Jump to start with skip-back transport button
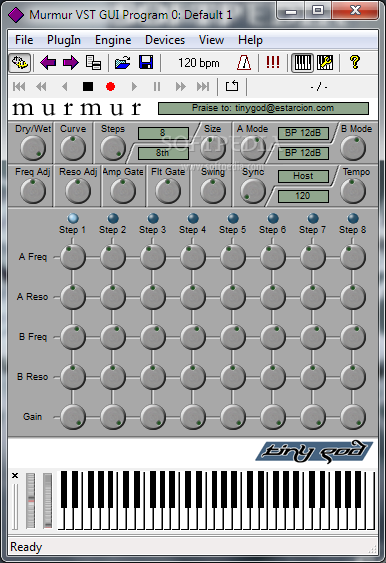 (x=19, y=87)
